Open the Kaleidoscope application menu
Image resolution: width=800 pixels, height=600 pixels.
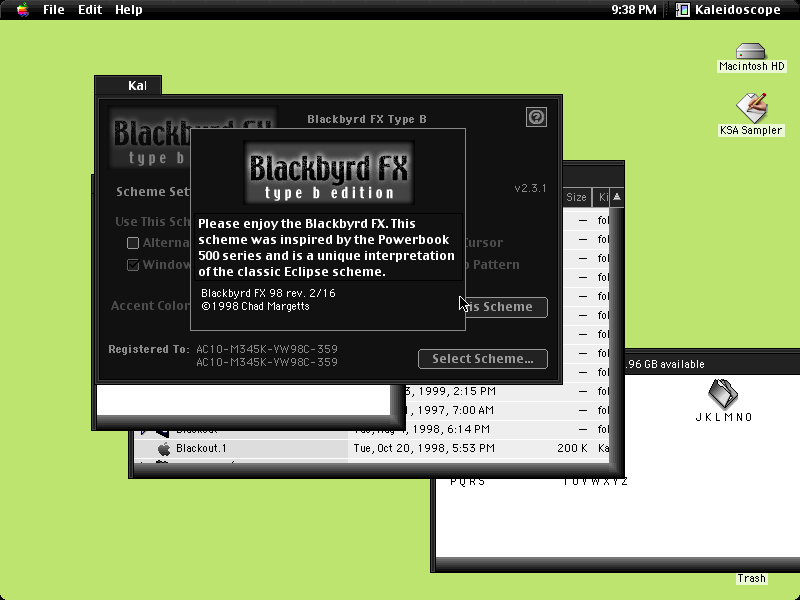(729, 10)
